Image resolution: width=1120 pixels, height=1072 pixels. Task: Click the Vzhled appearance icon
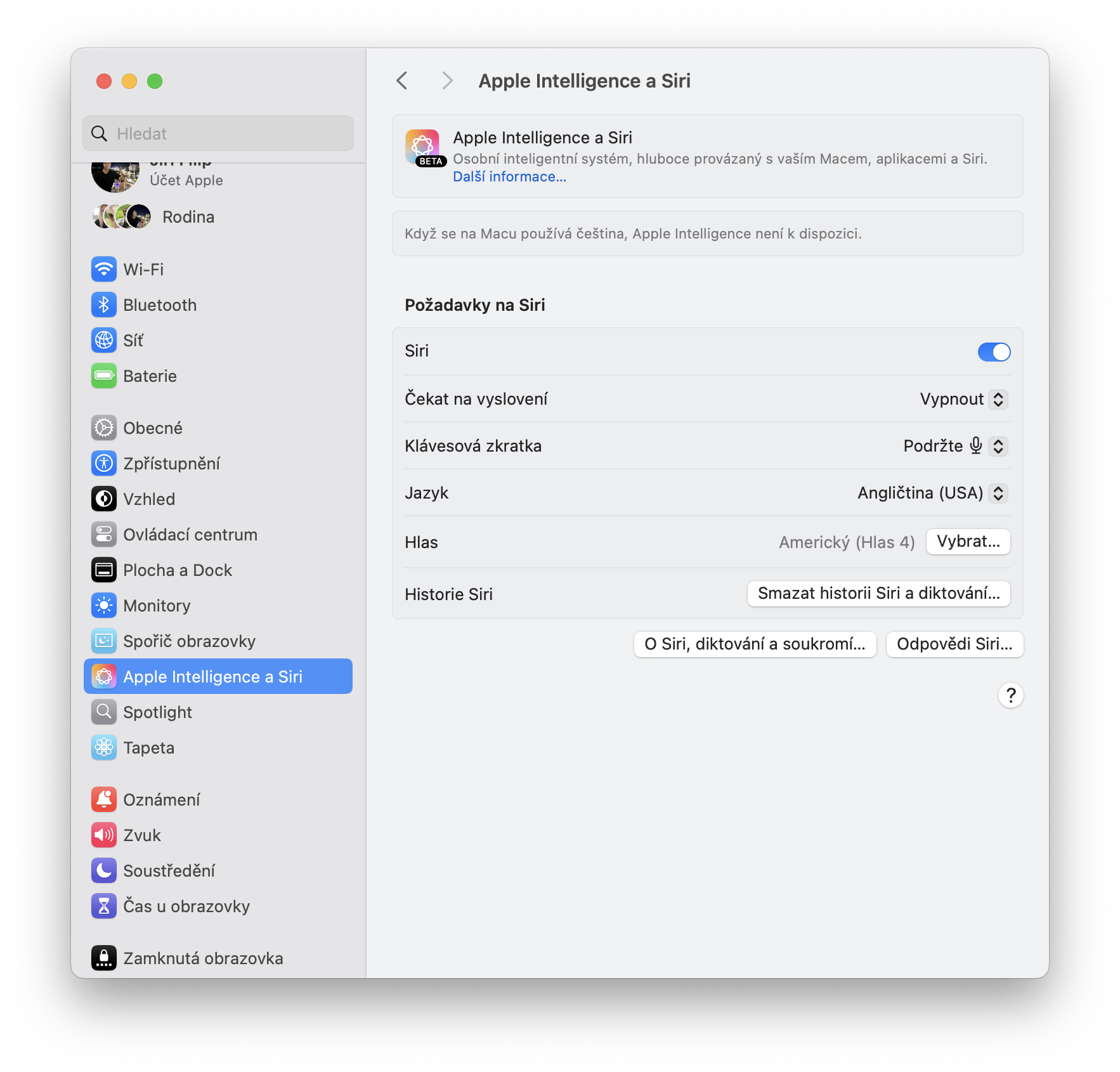point(104,499)
